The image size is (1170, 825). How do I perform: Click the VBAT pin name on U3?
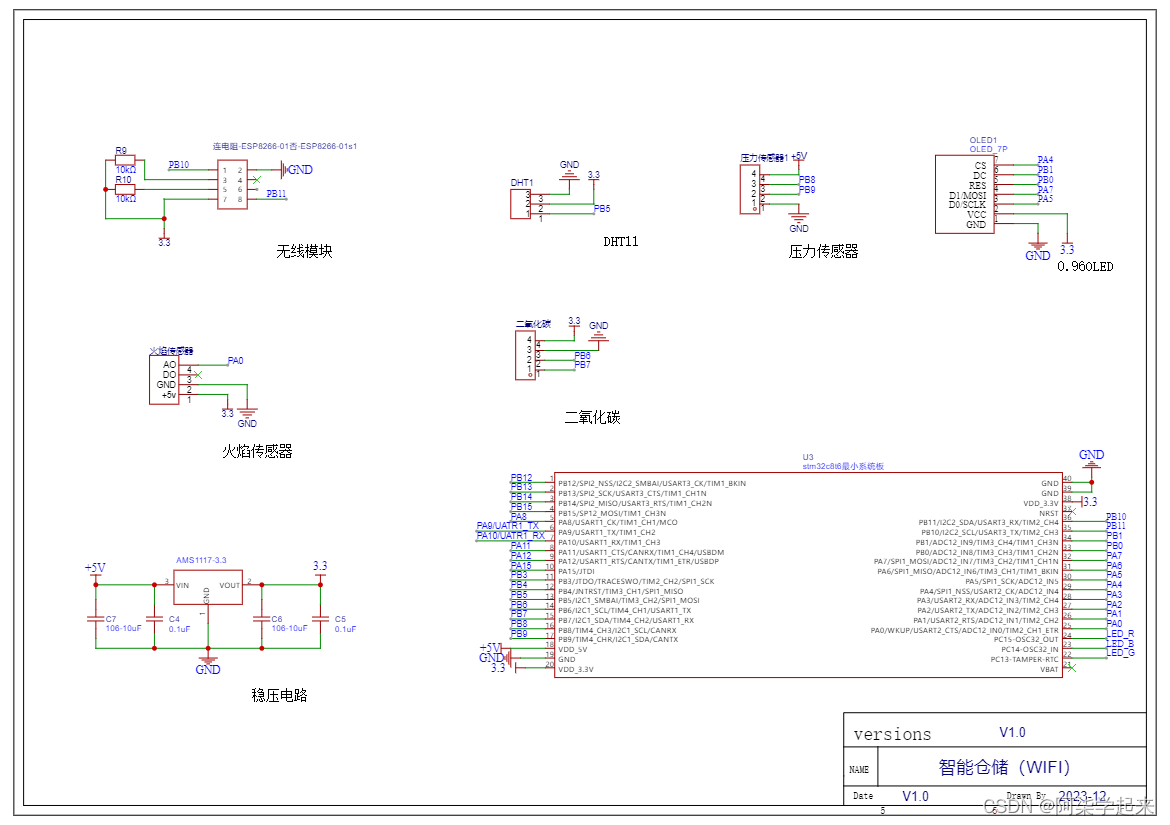(1049, 669)
